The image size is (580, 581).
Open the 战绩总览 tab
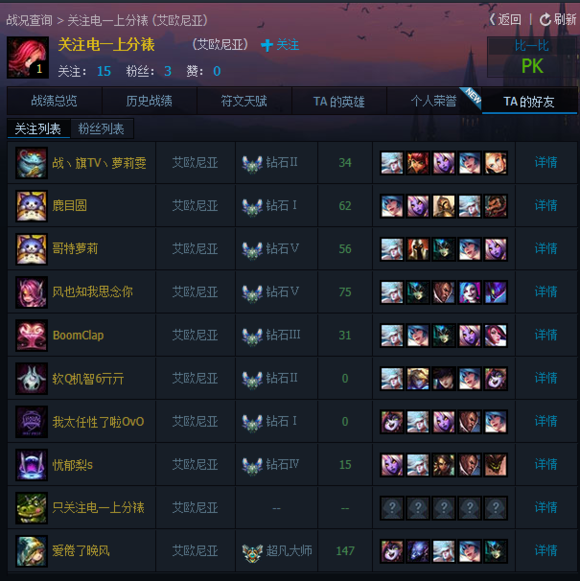coord(54,101)
